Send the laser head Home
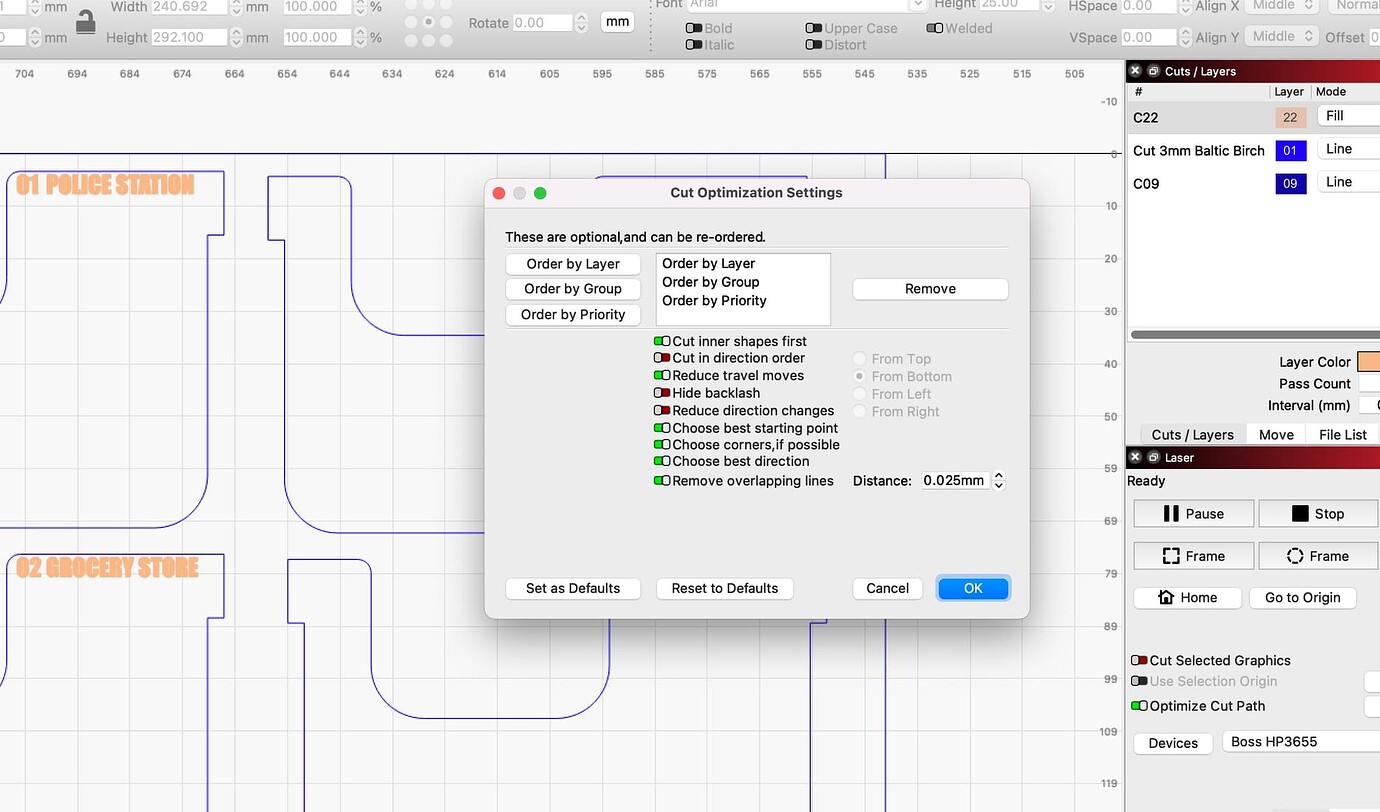 [1187, 597]
